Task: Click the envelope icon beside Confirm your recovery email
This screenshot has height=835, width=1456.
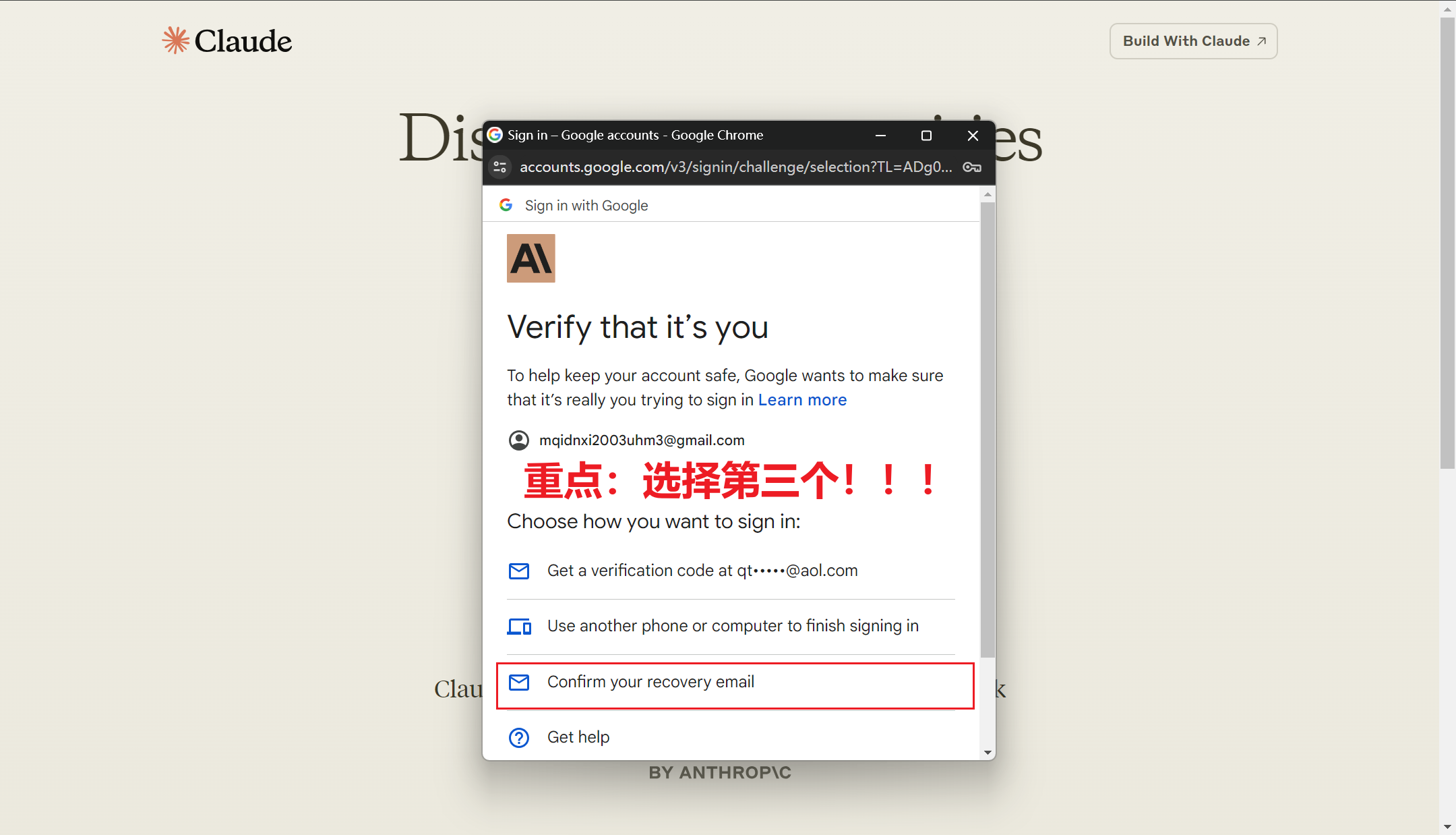Action: (x=518, y=683)
